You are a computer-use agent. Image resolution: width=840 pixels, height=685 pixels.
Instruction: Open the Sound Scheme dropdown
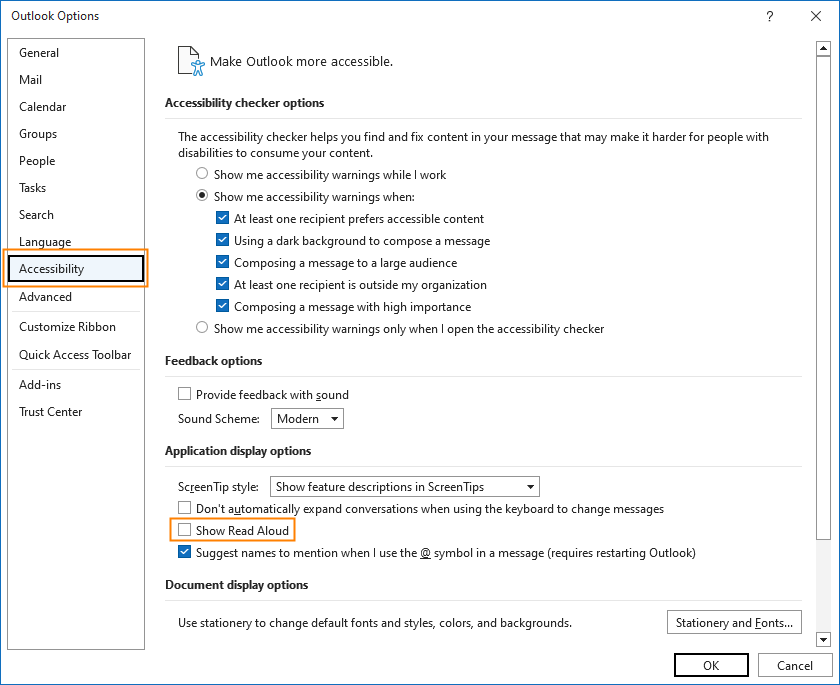coord(307,419)
